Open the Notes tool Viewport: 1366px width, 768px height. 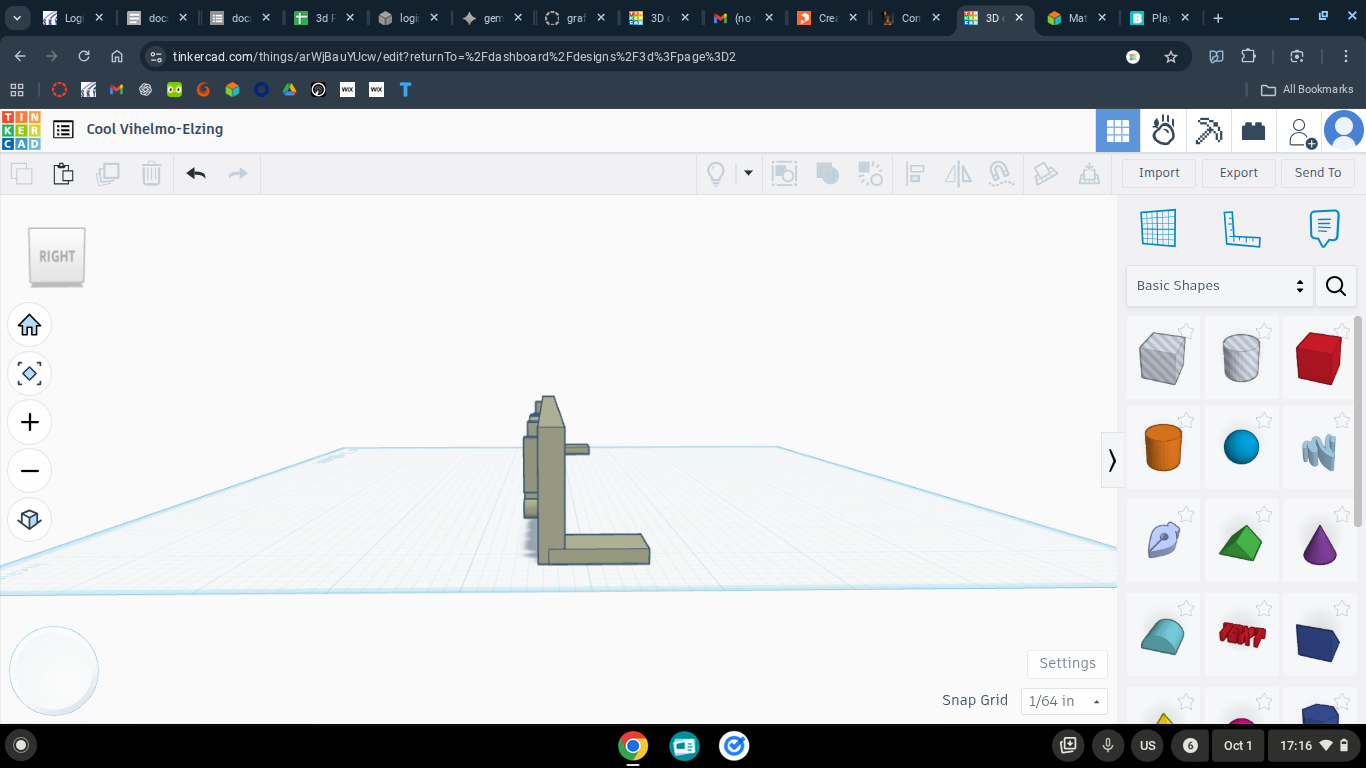click(1324, 228)
